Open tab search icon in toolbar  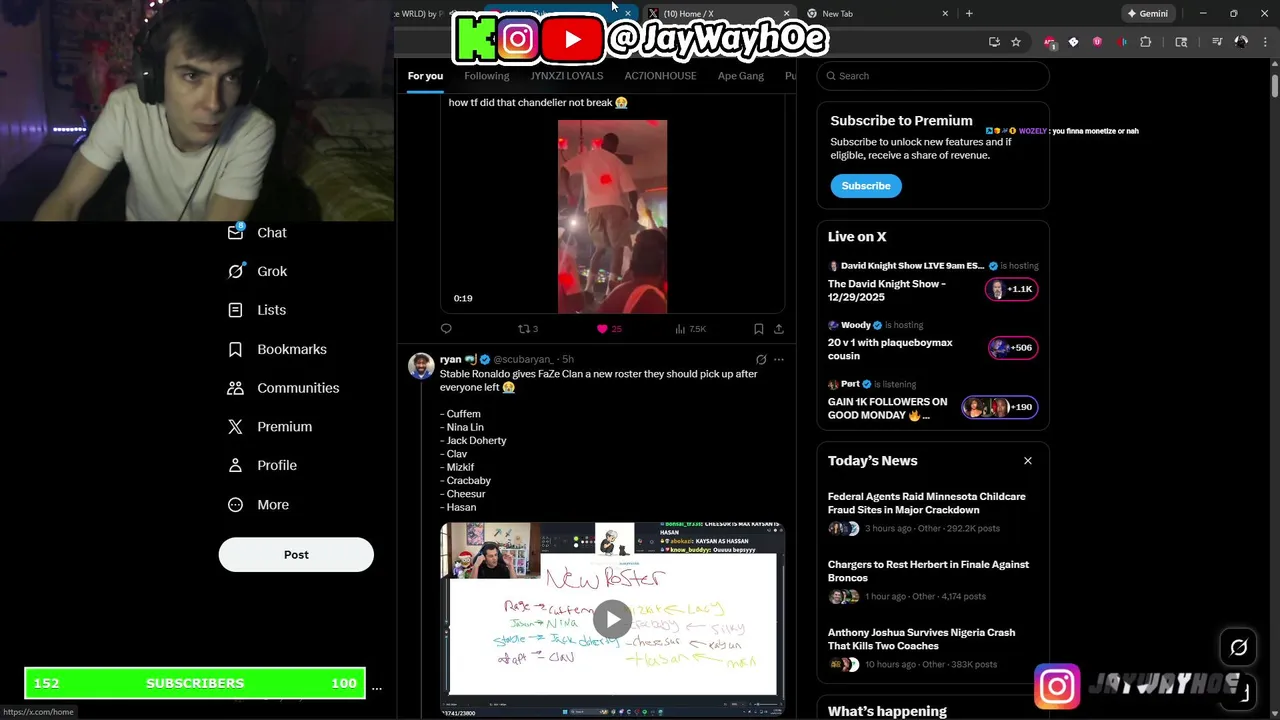tap(1181, 42)
